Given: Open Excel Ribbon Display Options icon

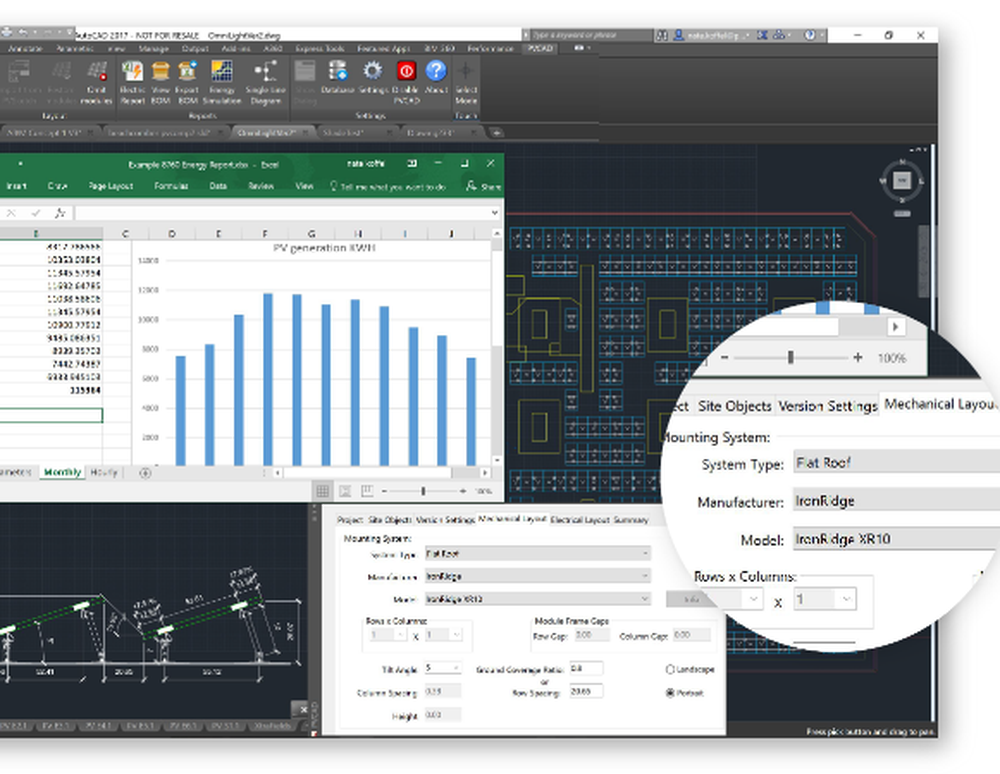Looking at the screenshot, I should [x=413, y=164].
